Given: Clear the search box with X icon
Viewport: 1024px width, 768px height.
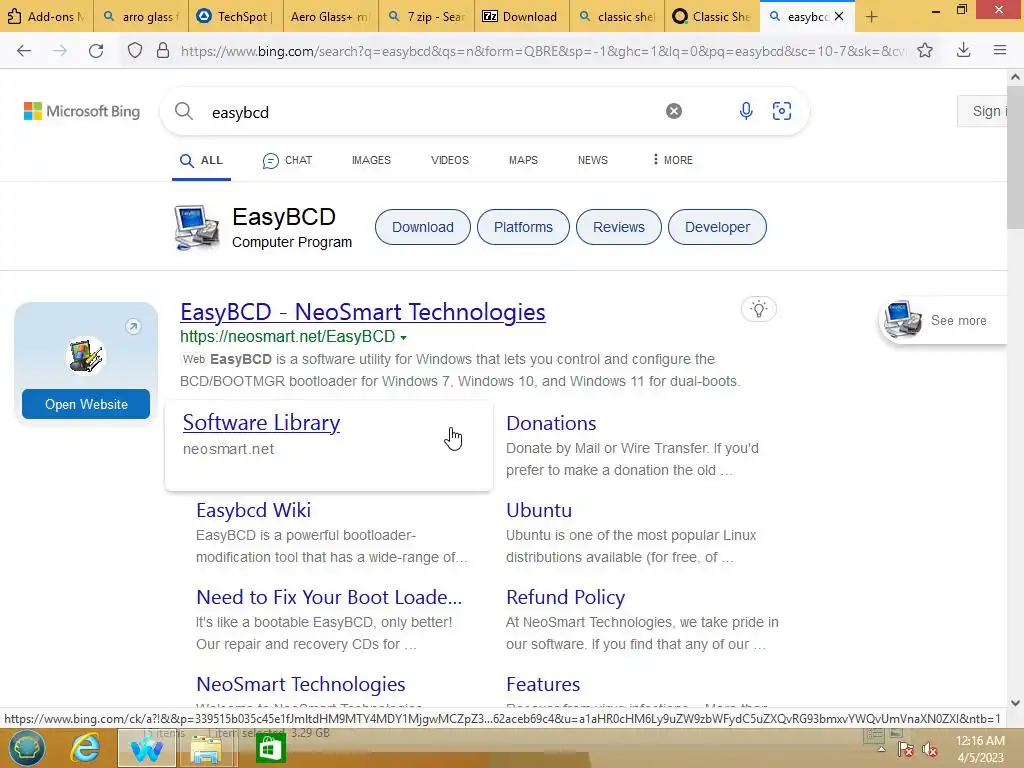Looking at the screenshot, I should [674, 111].
